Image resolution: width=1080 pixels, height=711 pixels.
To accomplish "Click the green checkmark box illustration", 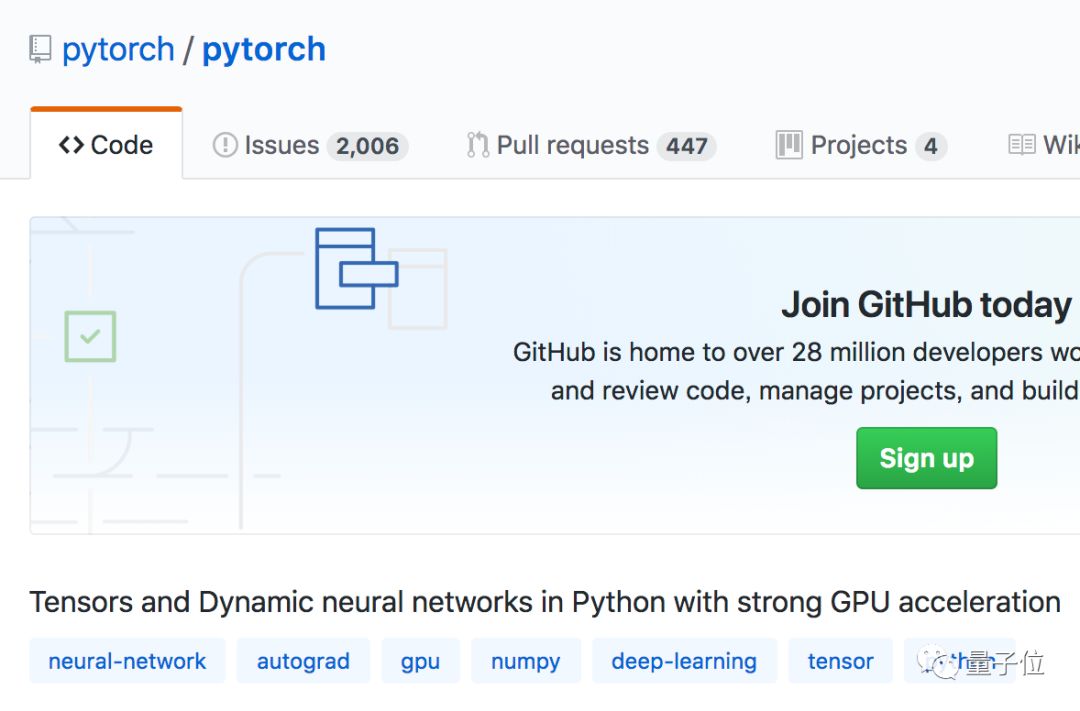I will pyautogui.click(x=90, y=336).
